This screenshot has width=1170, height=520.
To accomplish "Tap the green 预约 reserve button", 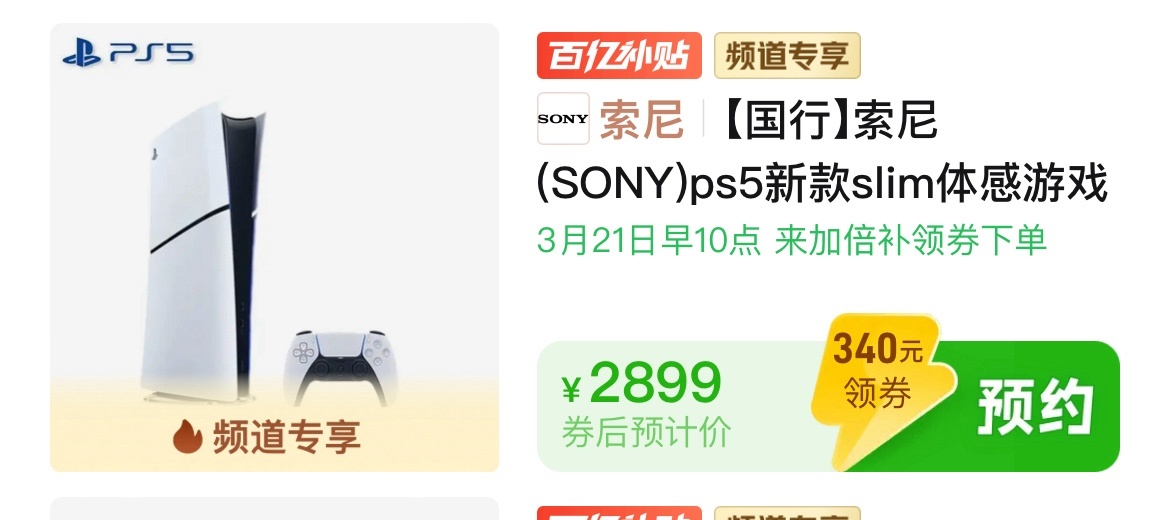I will coord(1035,407).
